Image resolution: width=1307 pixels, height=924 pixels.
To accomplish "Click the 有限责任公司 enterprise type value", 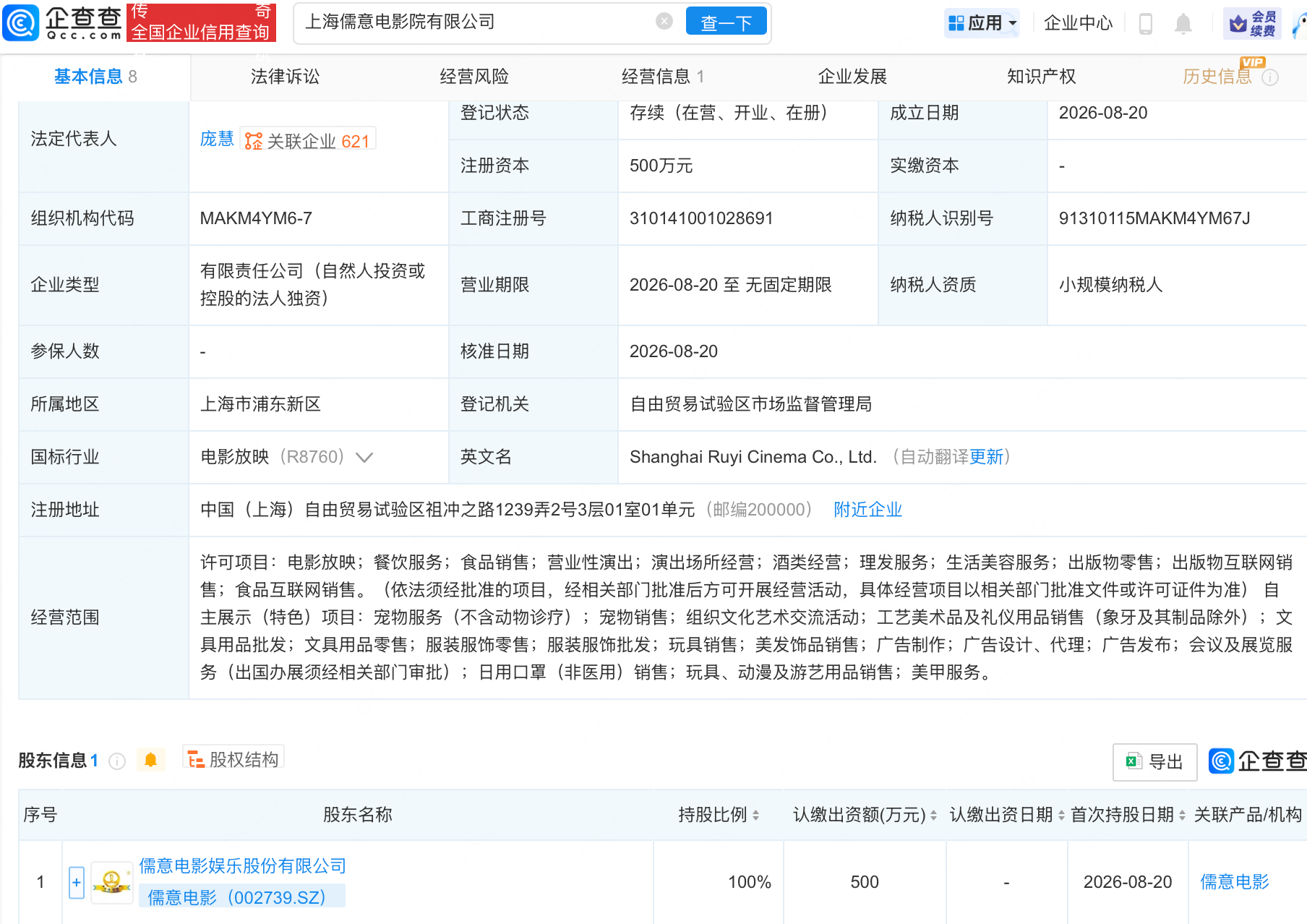I will (312, 285).
